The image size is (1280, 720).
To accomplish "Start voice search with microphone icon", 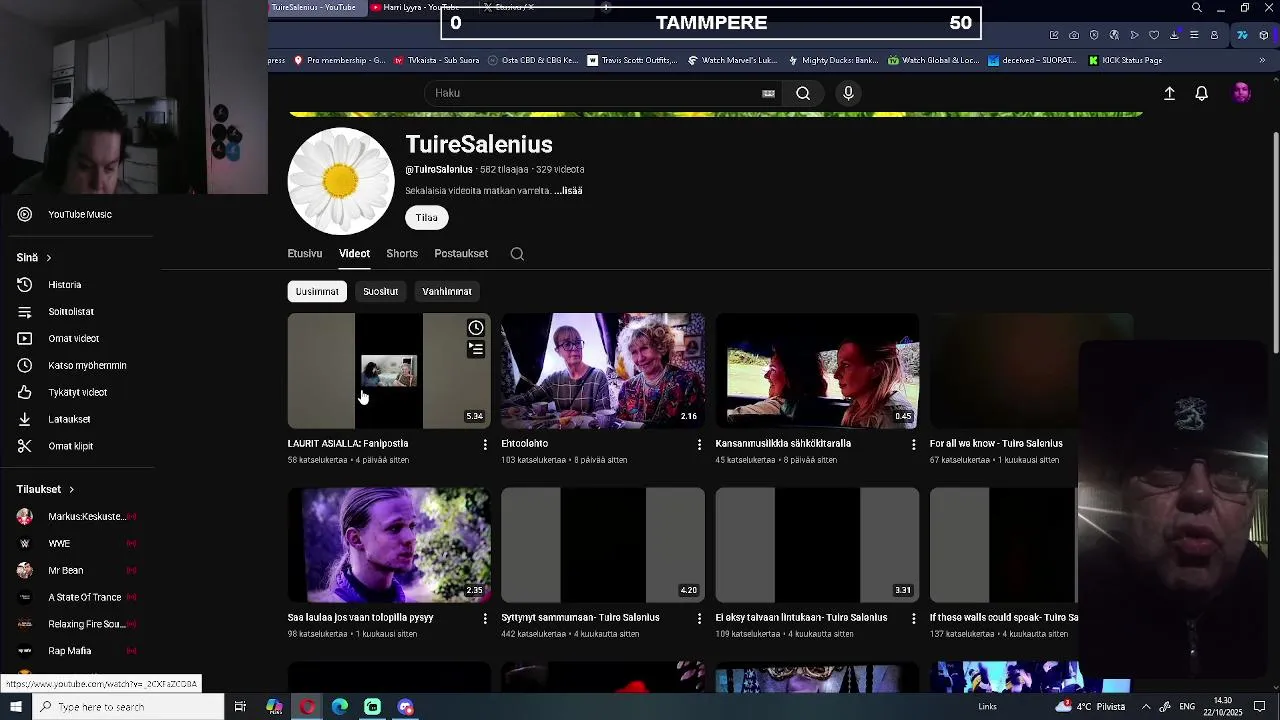I will pos(848,93).
